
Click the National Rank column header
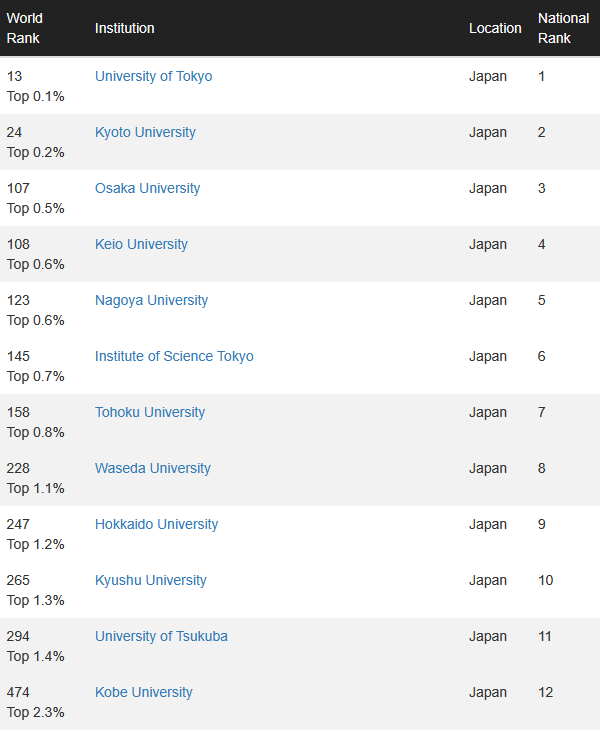pos(564,28)
